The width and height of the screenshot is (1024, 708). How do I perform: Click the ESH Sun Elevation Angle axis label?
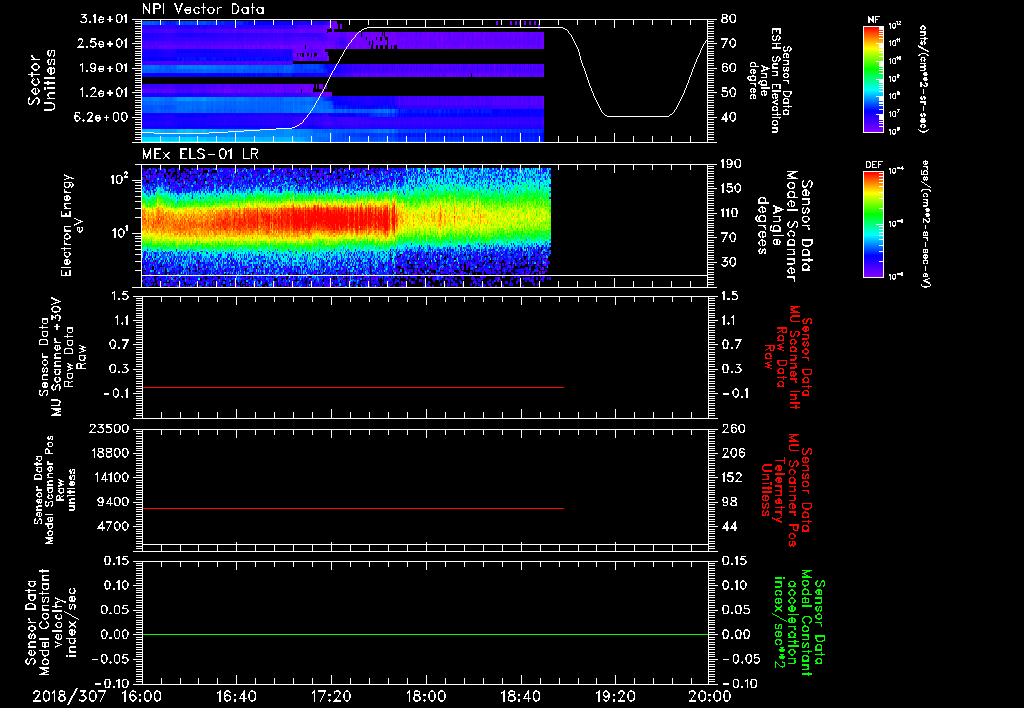[x=769, y=80]
